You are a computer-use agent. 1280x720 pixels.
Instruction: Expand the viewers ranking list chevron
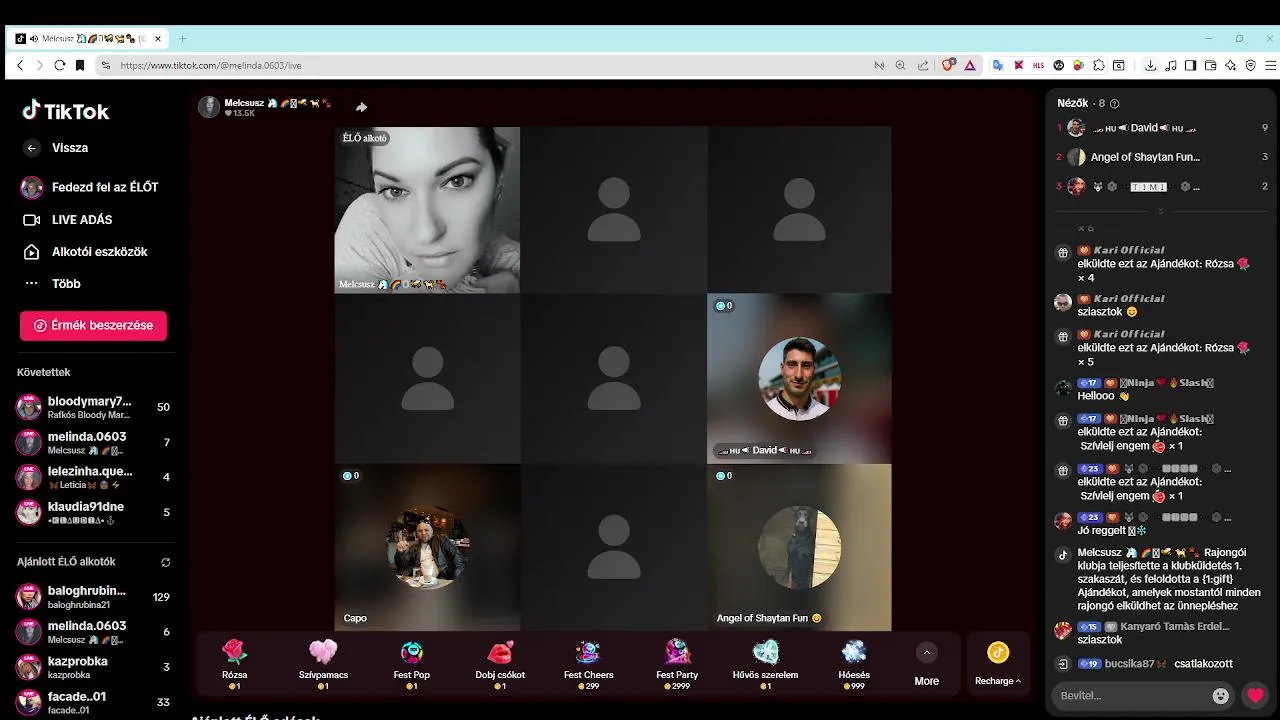point(1161,211)
